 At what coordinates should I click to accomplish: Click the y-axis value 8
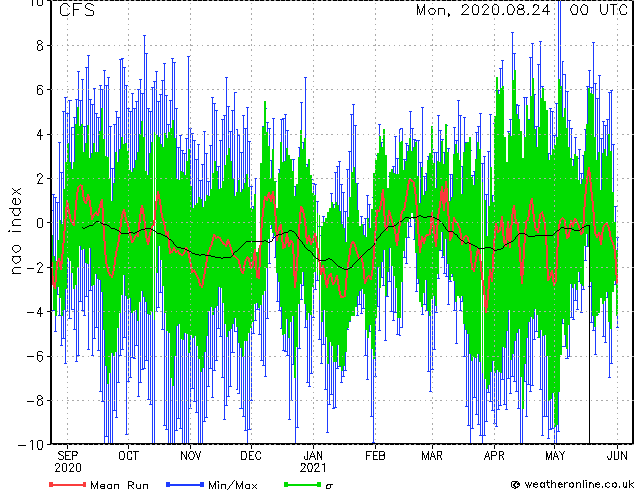point(40,46)
